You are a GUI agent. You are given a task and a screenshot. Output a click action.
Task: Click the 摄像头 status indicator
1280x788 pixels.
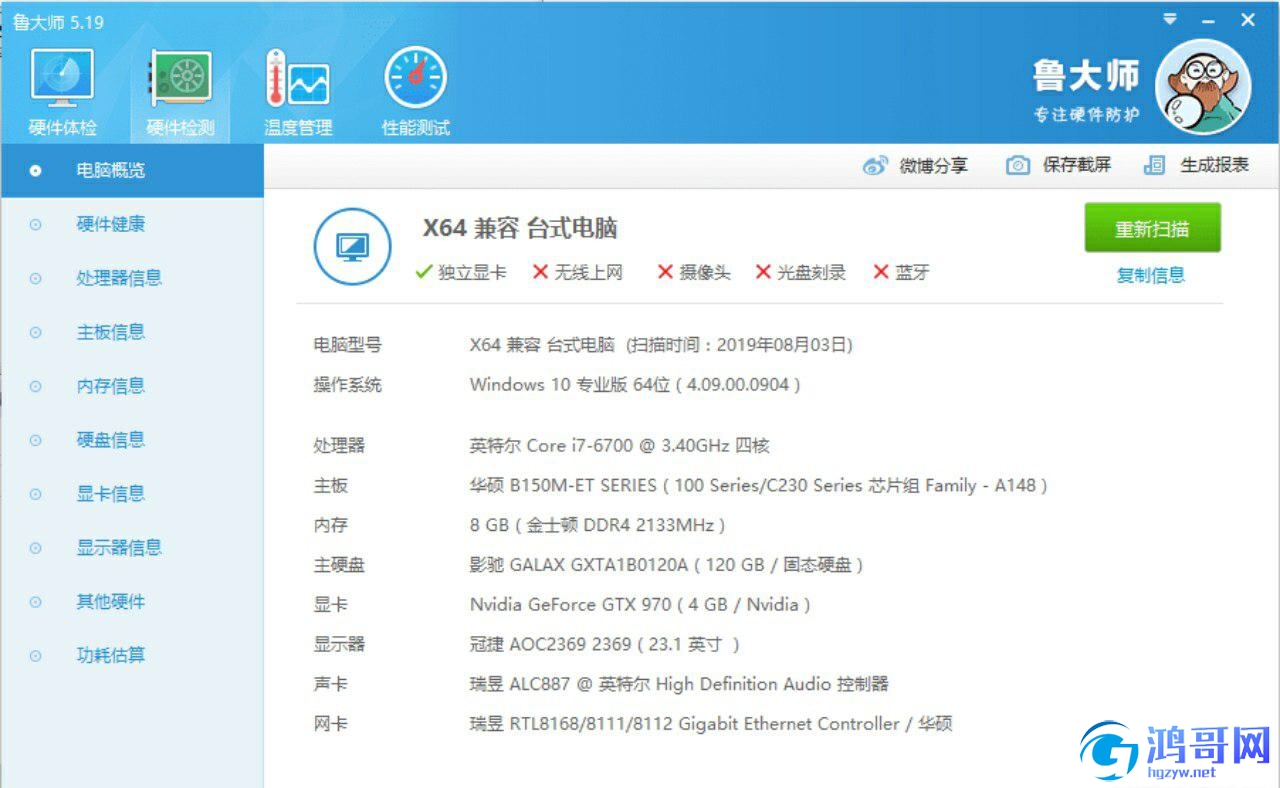(693, 272)
